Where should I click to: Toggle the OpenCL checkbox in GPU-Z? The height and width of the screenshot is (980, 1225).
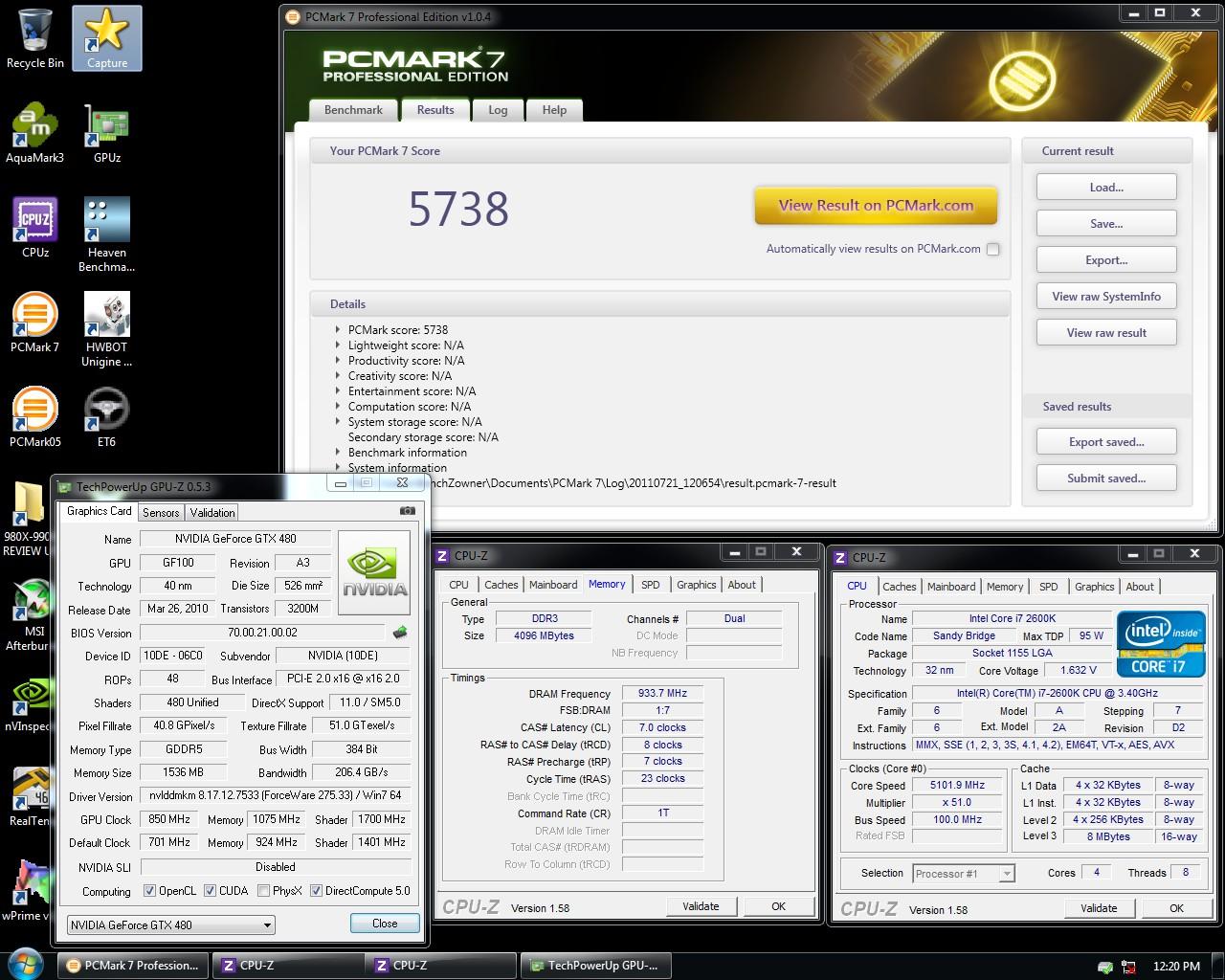coord(149,891)
